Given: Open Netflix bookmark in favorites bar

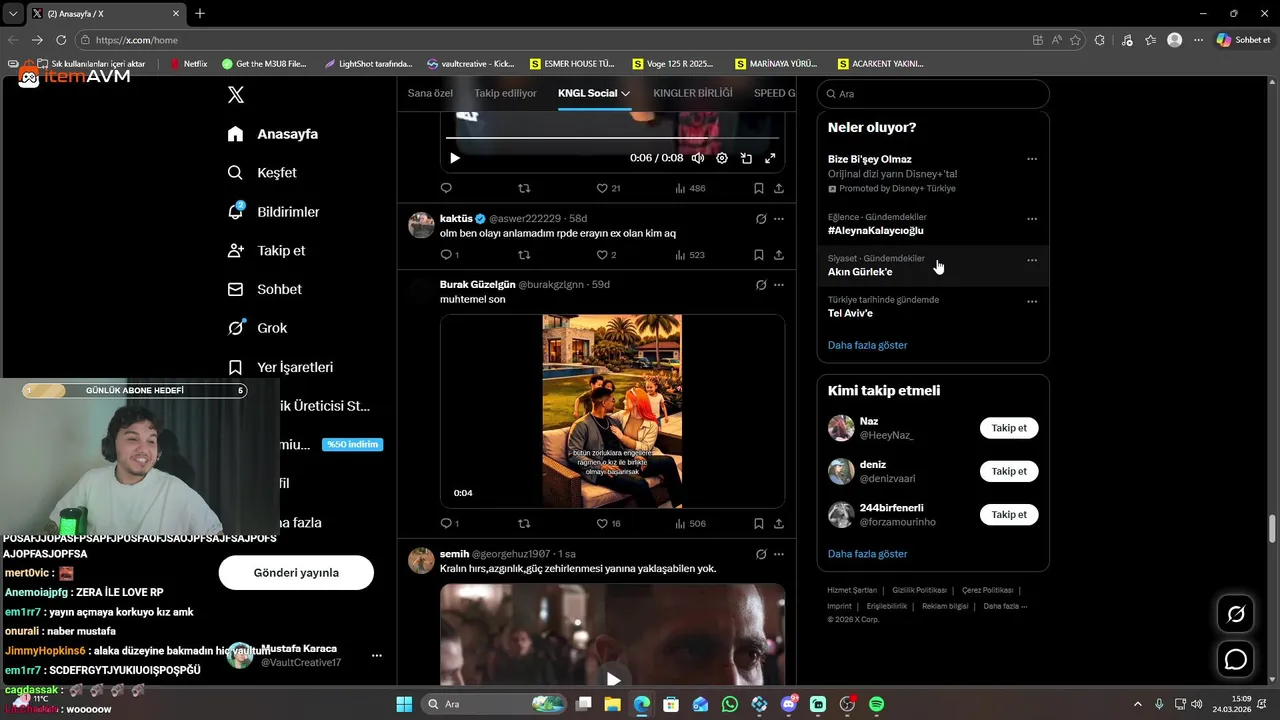Looking at the screenshot, I should (189, 63).
